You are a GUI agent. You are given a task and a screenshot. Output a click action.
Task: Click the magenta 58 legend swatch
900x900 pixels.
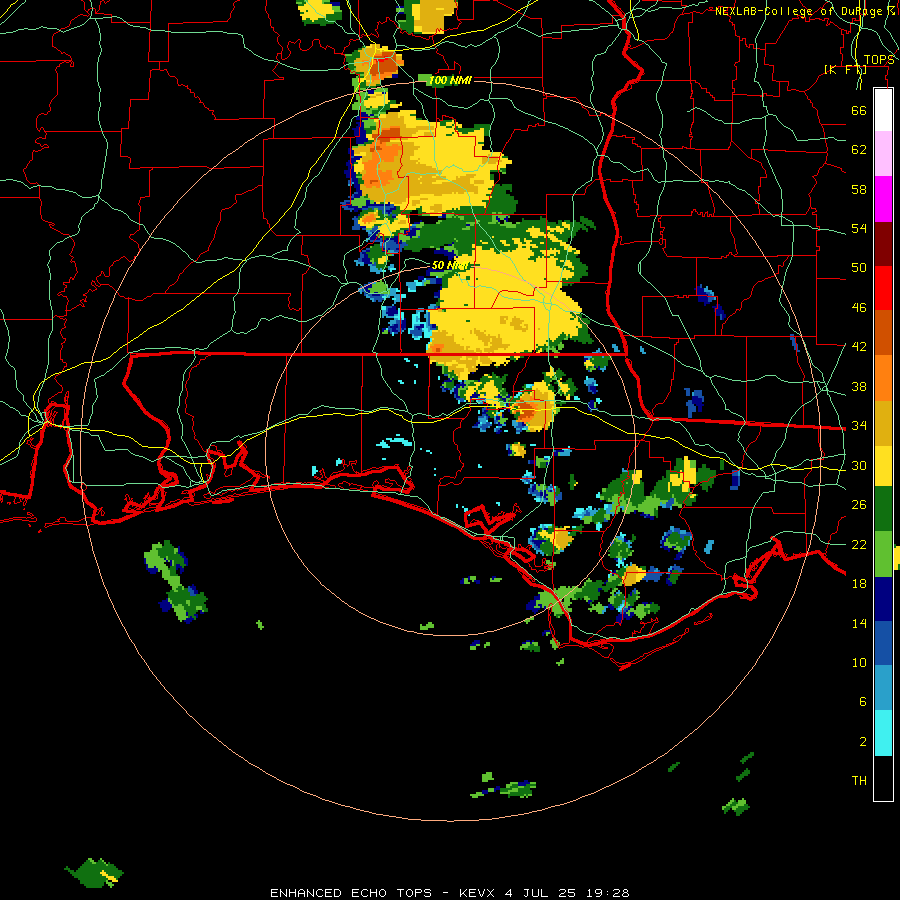click(883, 199)
